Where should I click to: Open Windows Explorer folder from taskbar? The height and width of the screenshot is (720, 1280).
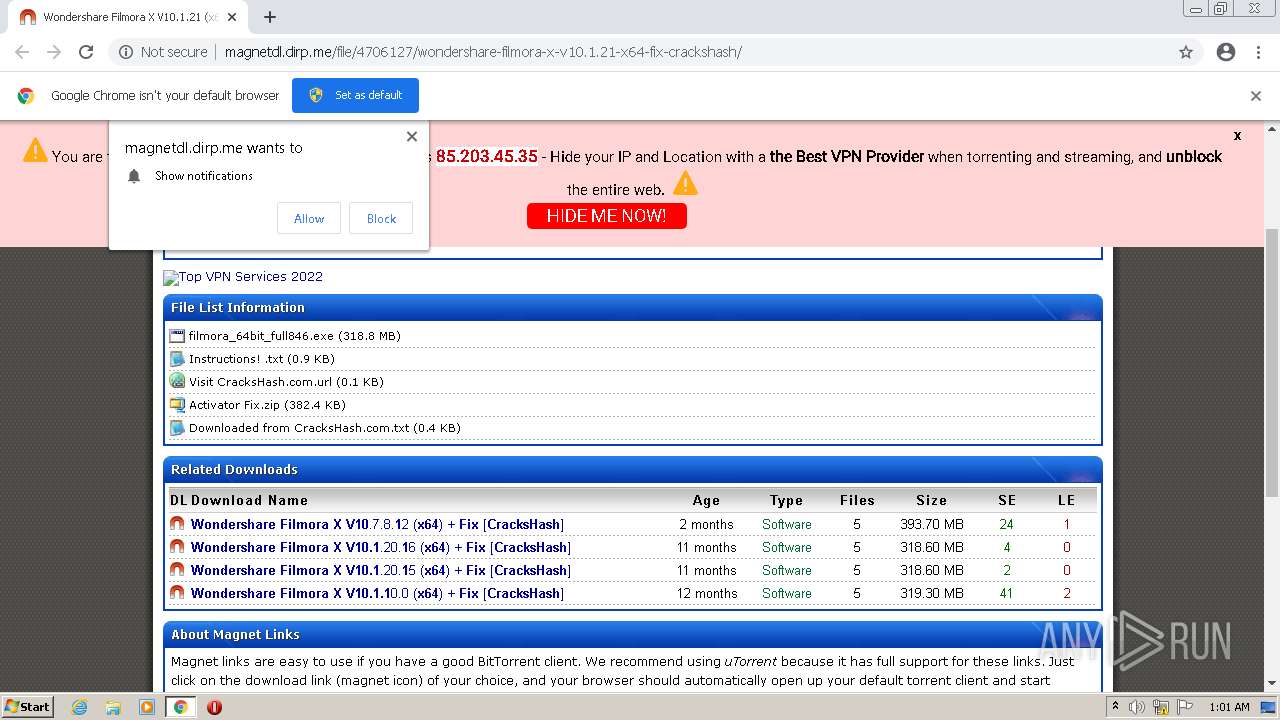tap(114, 707)
